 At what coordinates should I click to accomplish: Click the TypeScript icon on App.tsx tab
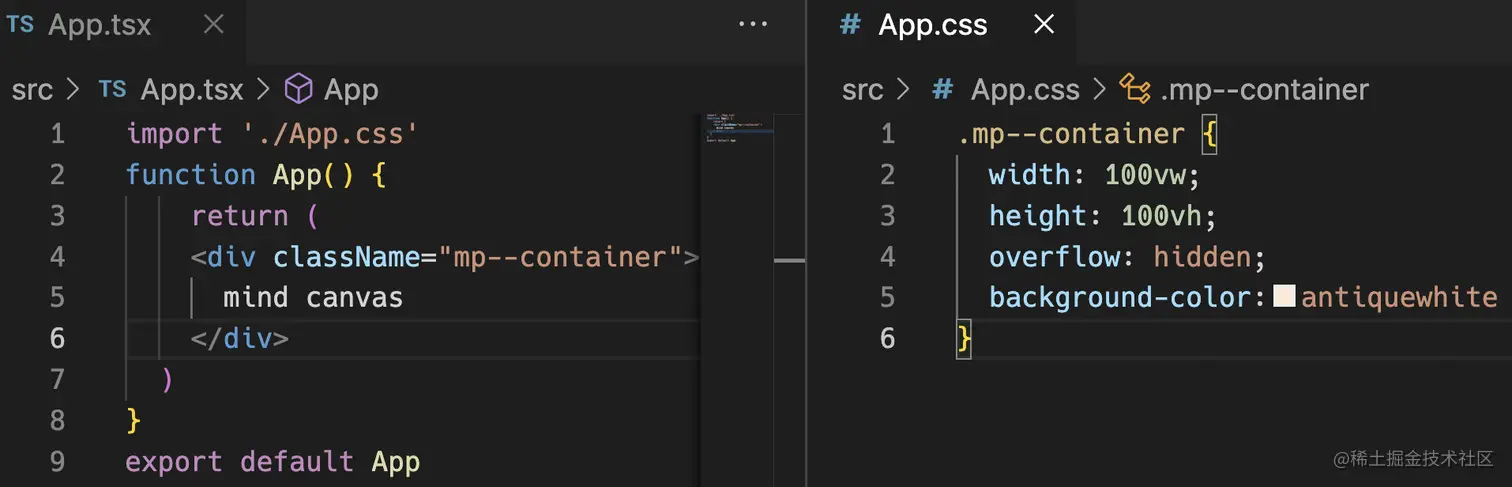tap(20, 25)
